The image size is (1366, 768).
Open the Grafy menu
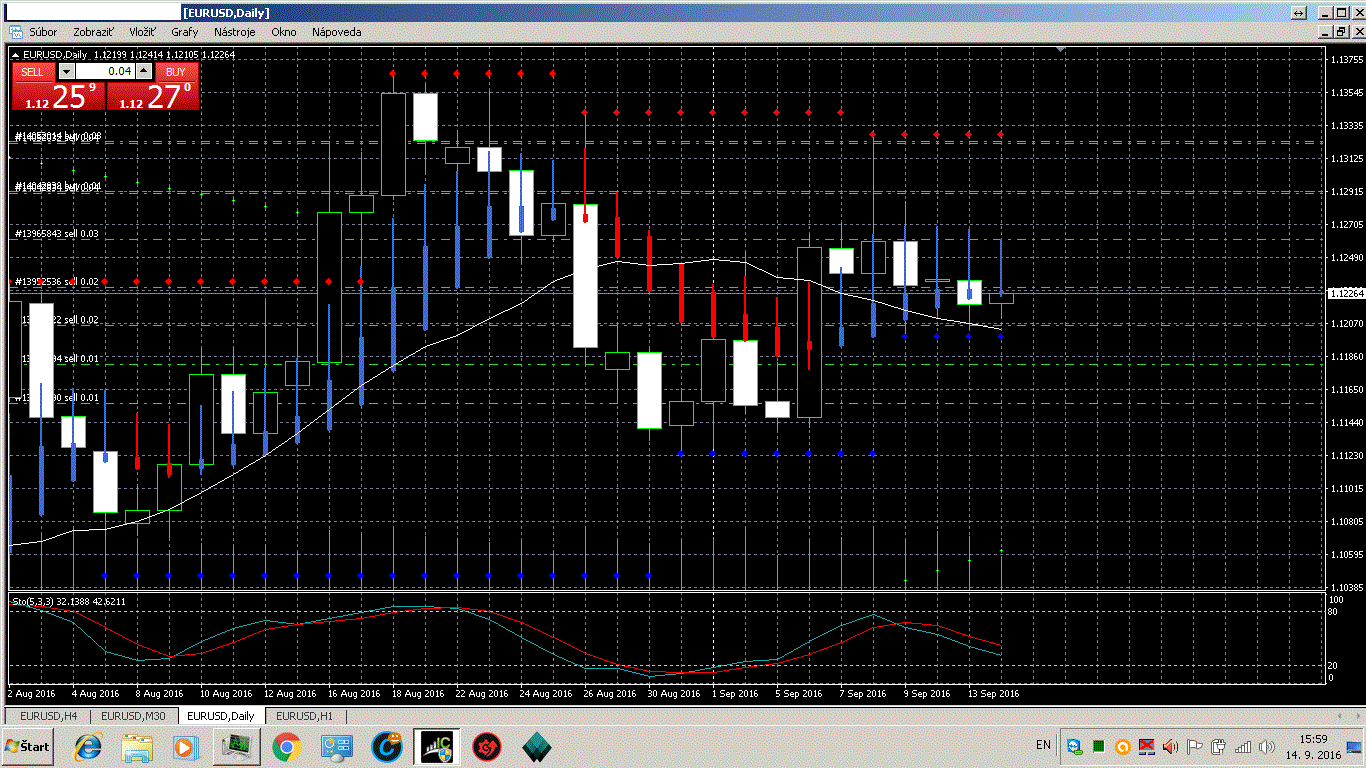(x=184, y=32)
